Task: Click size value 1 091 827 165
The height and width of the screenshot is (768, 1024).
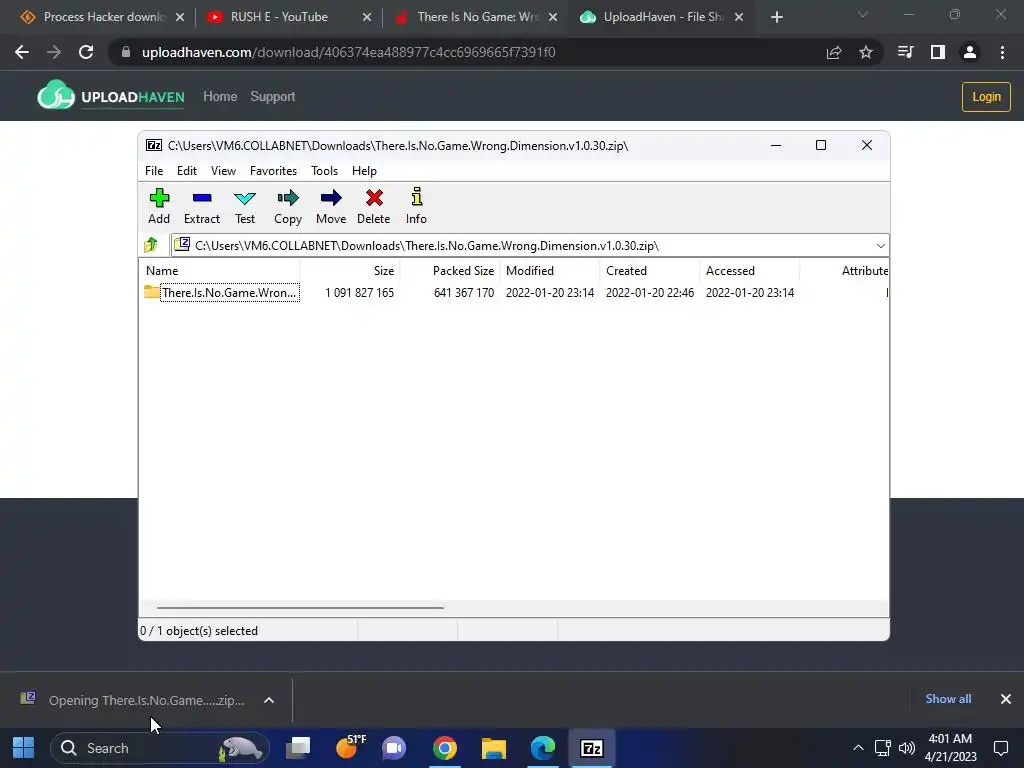Action: coord(360,293)
